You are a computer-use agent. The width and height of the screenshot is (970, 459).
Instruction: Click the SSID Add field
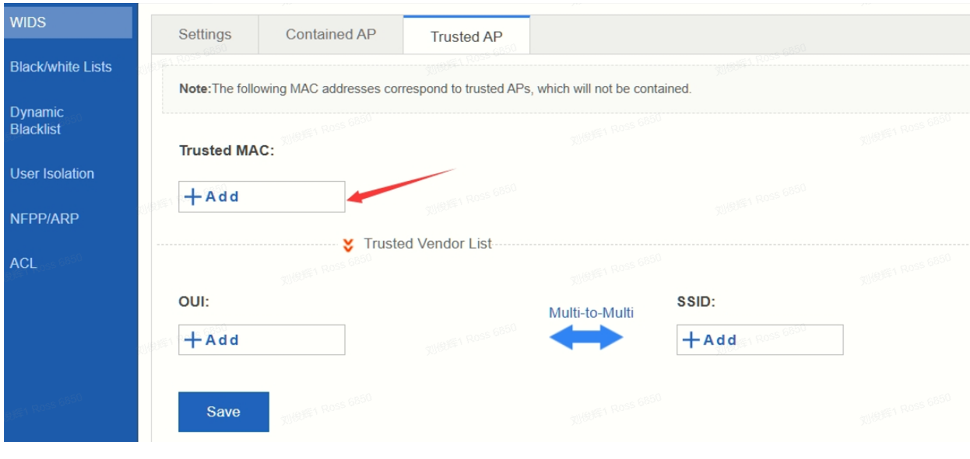(x=760, y=340)
